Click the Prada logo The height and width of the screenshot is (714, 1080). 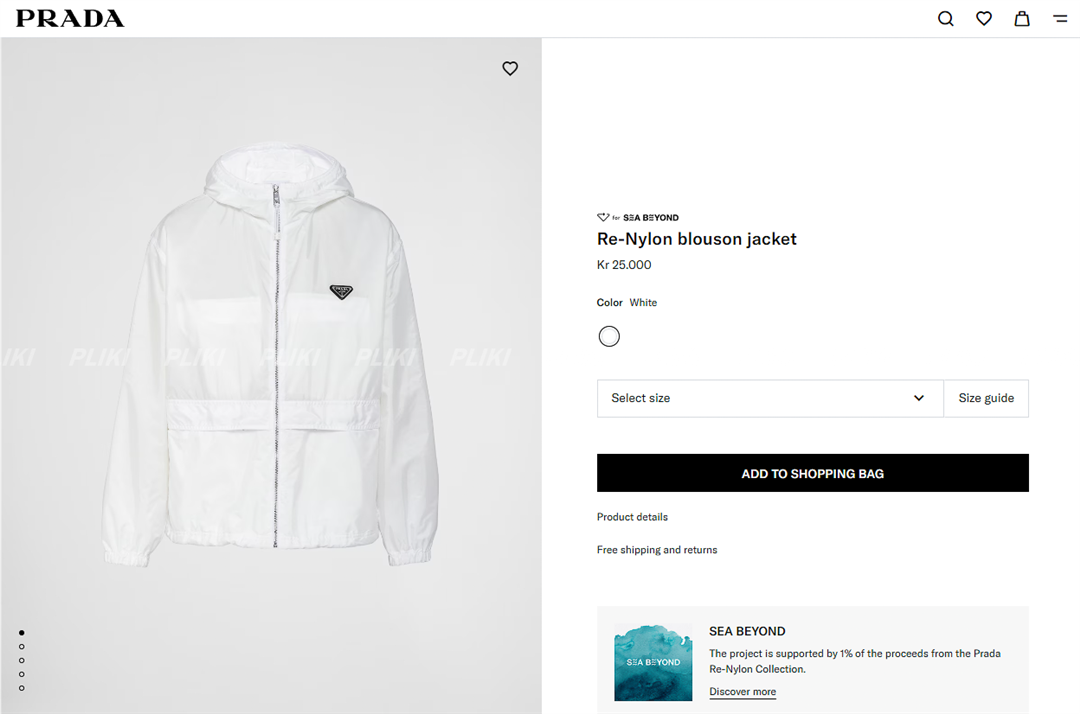[x=70, y=19]
